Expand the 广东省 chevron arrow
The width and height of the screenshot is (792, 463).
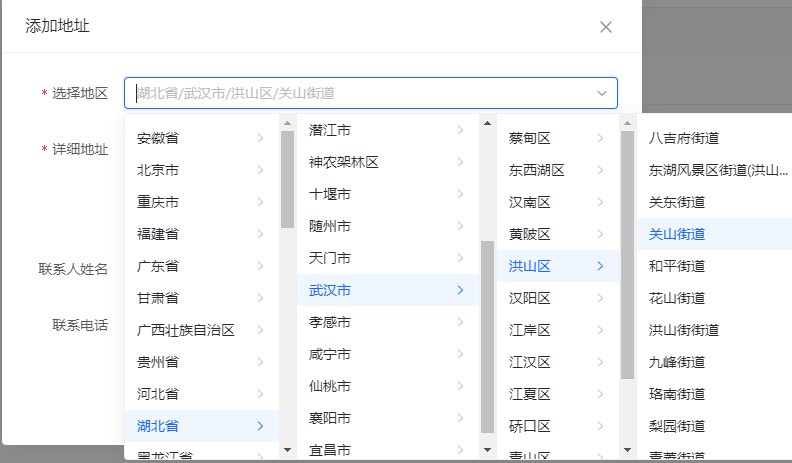pyautogui.click(x=260, y=266)
